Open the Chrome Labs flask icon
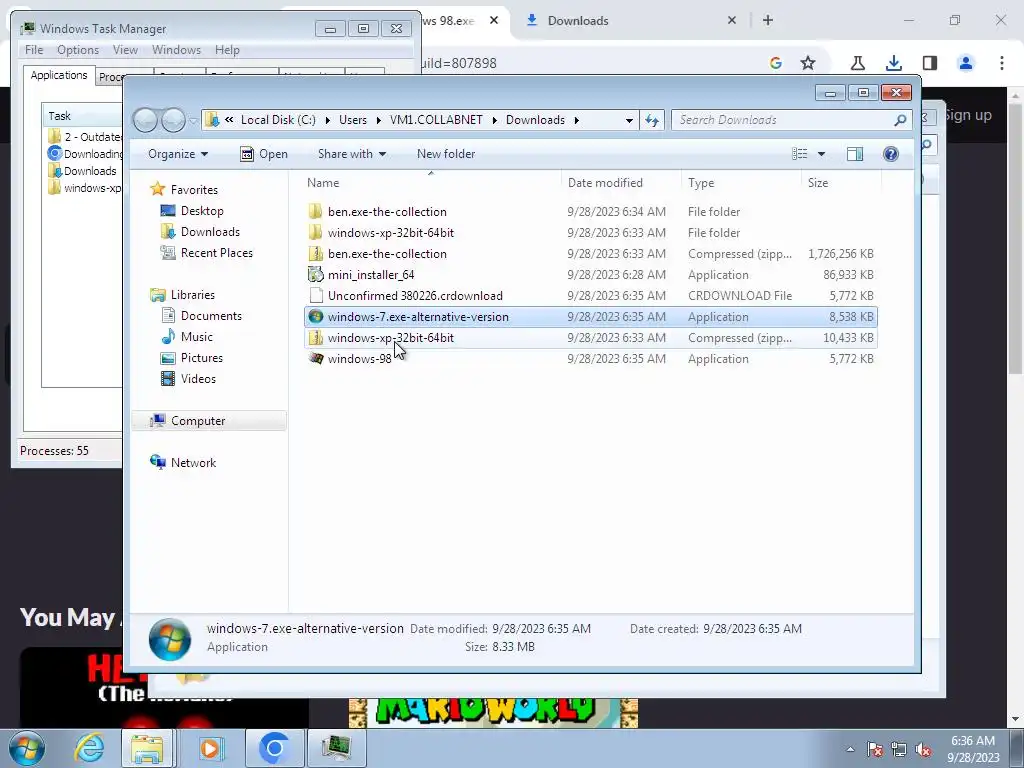This screenshot has height=768, width=1024. [x=857, y=63]
